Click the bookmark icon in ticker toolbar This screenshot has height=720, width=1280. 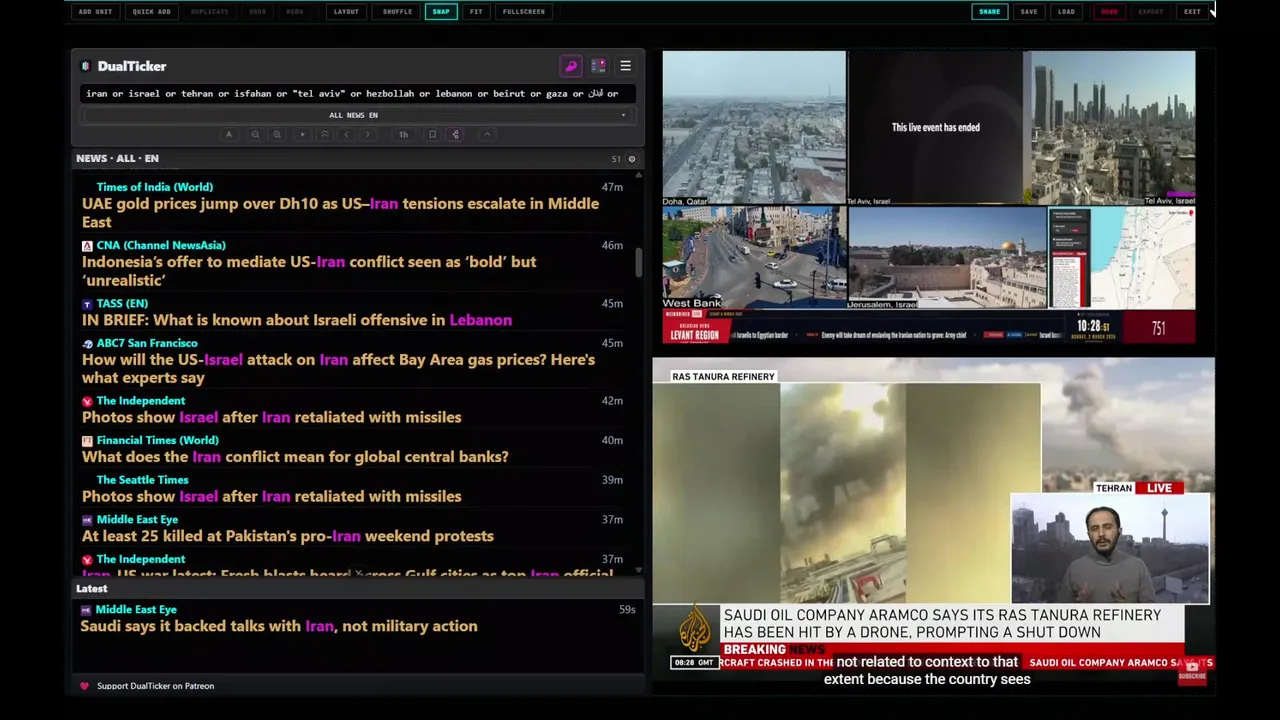click(432, 135)
